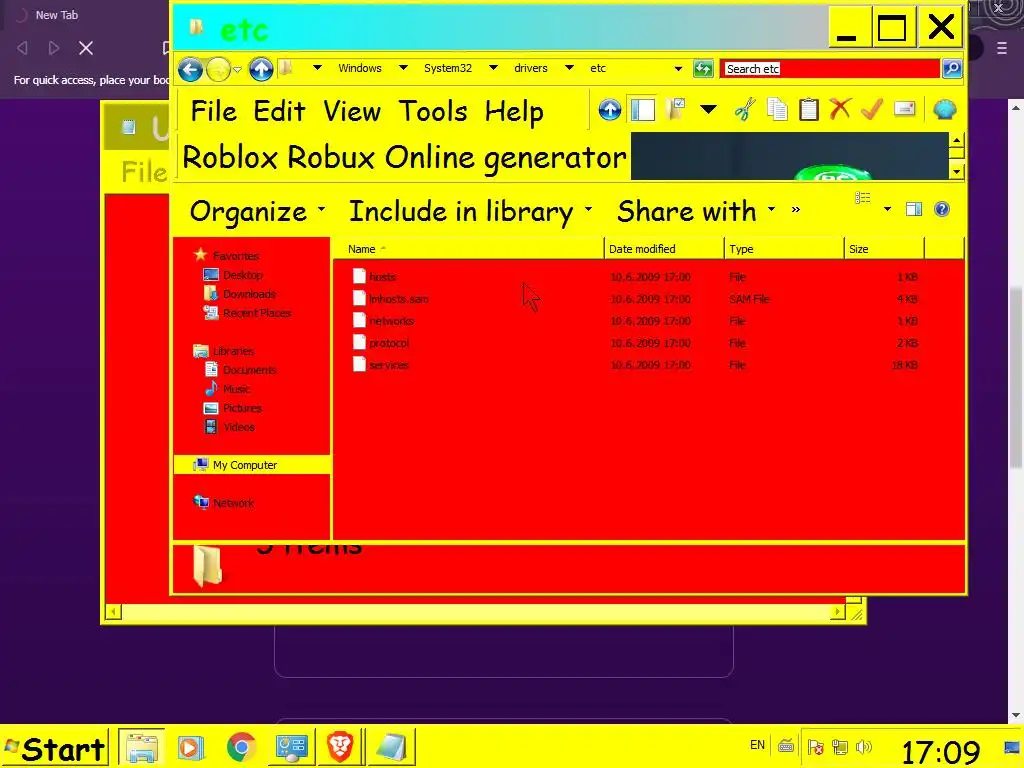Viewport: 1024px width, 768px height.
Task: Click the red X Delete icon
Action: click(x=840, y=109)
